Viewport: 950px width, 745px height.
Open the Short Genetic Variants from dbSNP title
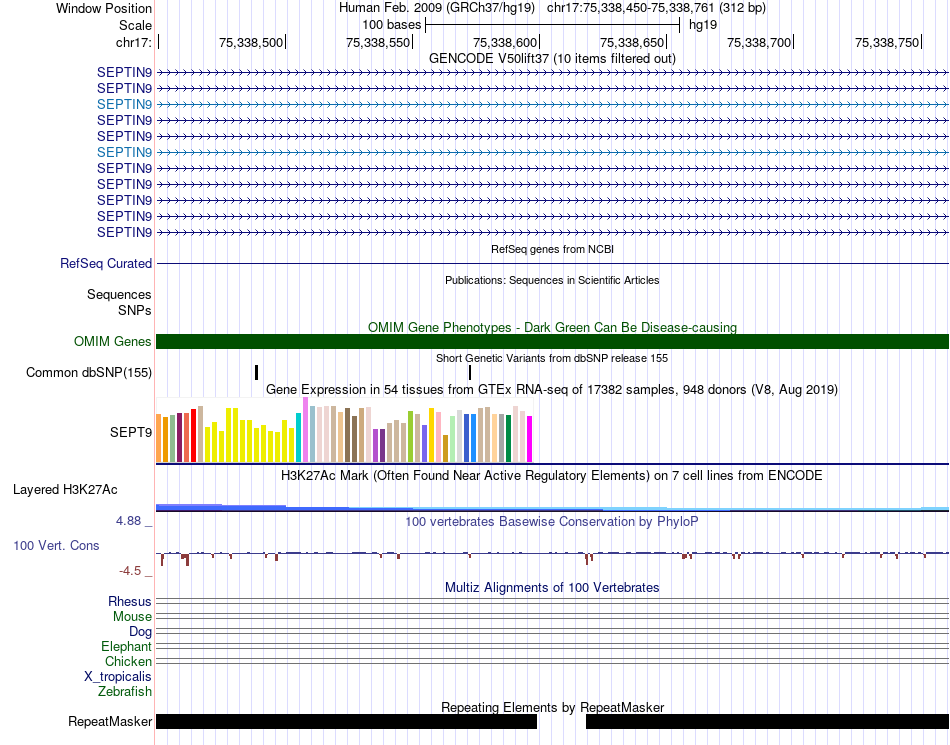(x=552, y=358)
